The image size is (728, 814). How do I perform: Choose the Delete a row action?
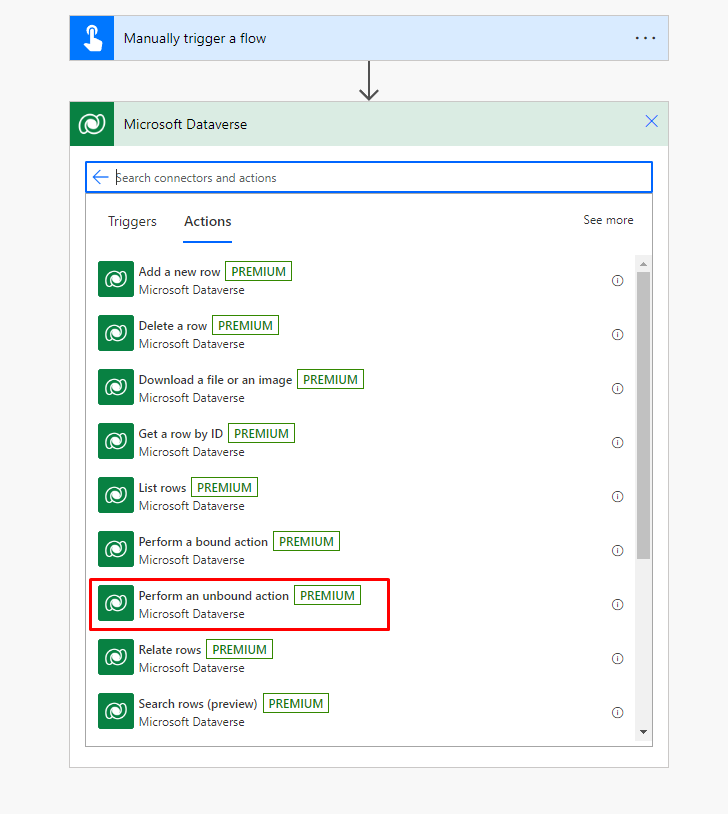(x=173, y=325)
